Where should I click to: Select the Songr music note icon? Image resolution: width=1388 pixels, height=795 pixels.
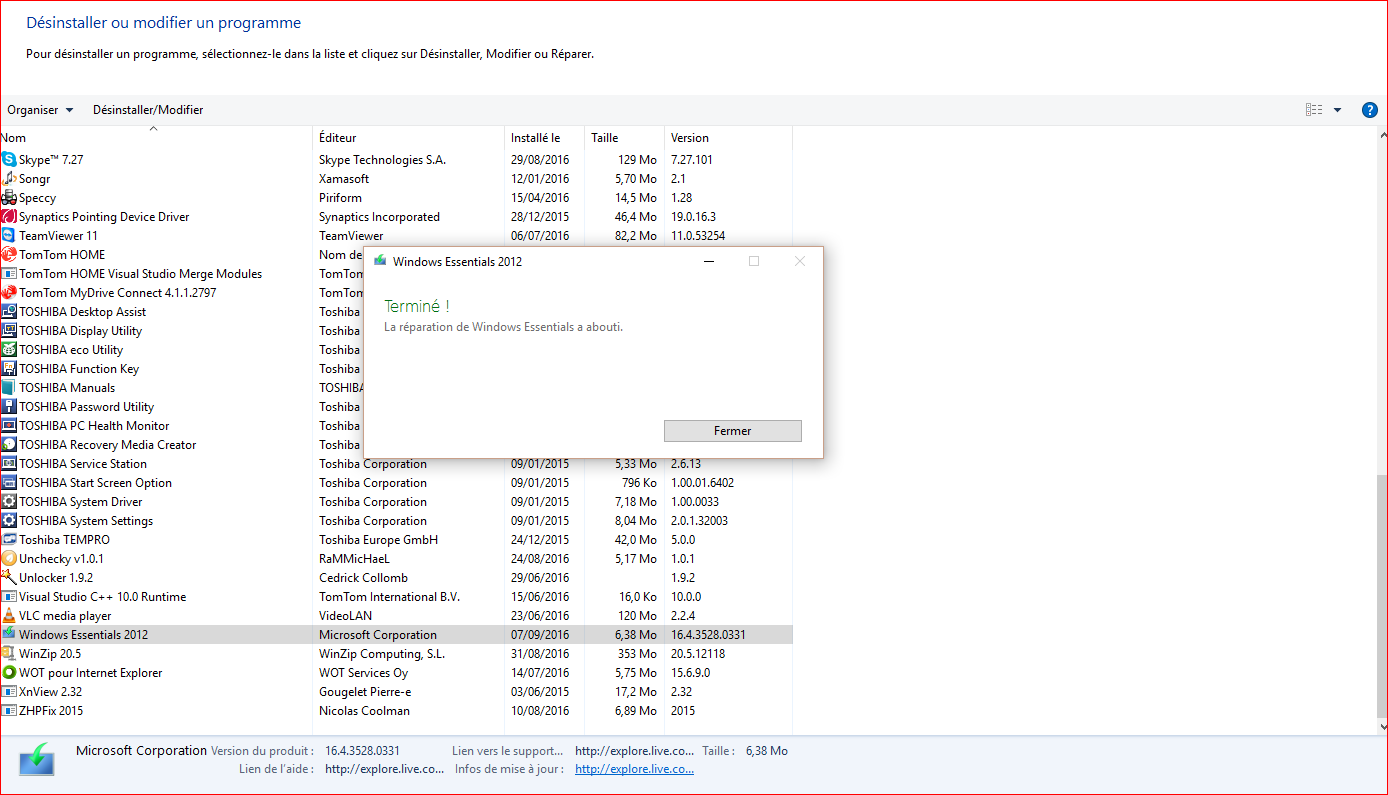click(9, 179)
